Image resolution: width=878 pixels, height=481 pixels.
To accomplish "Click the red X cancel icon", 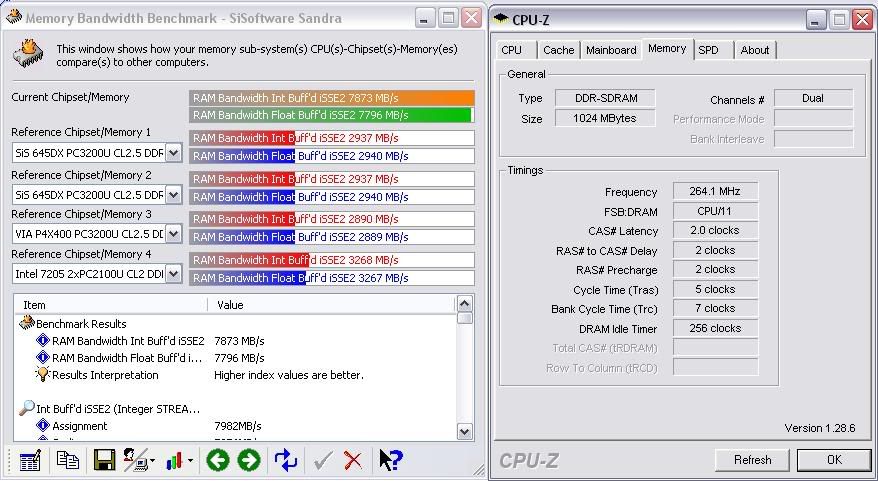I will (353, 461).
